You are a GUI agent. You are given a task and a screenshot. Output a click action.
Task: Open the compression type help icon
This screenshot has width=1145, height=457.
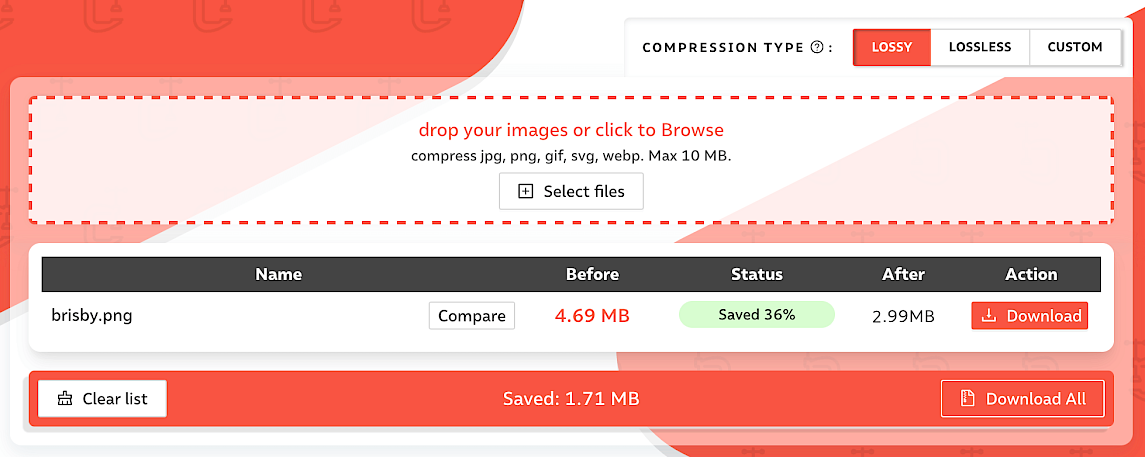pos(817,47)
